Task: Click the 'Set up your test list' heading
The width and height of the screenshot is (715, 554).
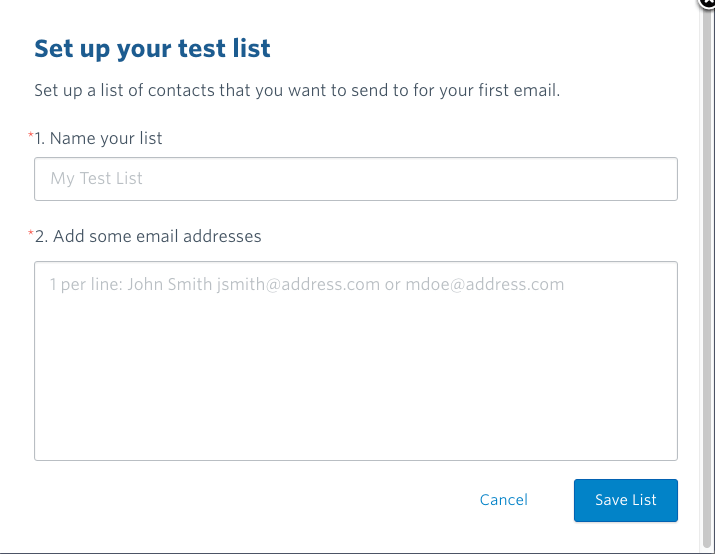Action: pos(152,49)
